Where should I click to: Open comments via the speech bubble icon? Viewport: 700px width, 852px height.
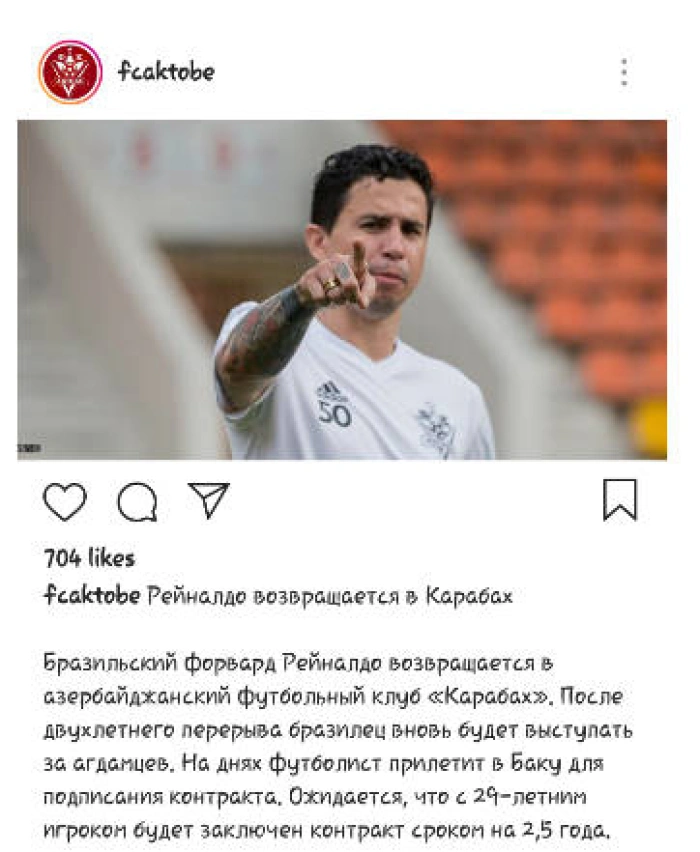(x=138, y=502)
